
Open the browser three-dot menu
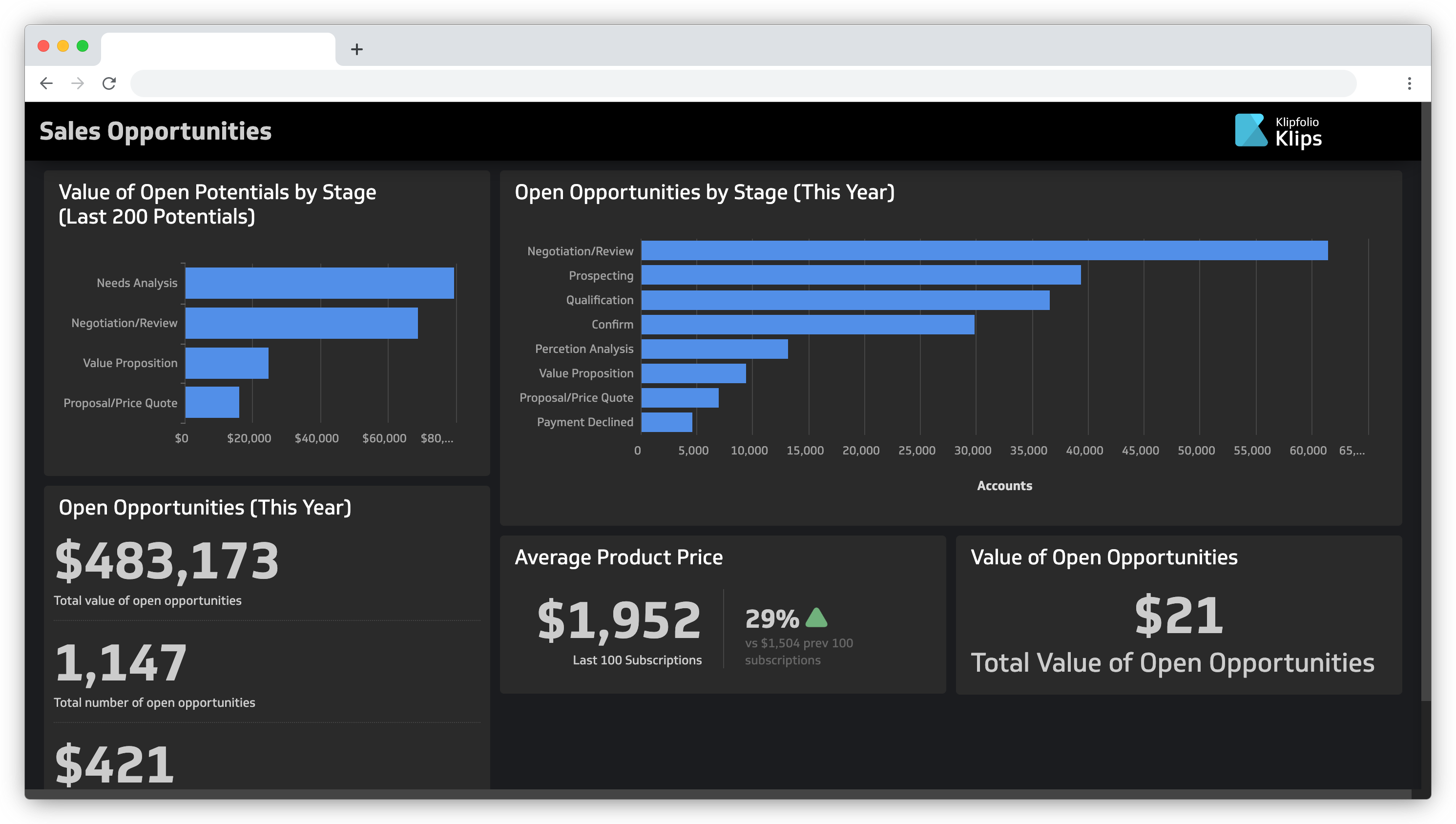pyautogui.click(x=1409, y=84)
